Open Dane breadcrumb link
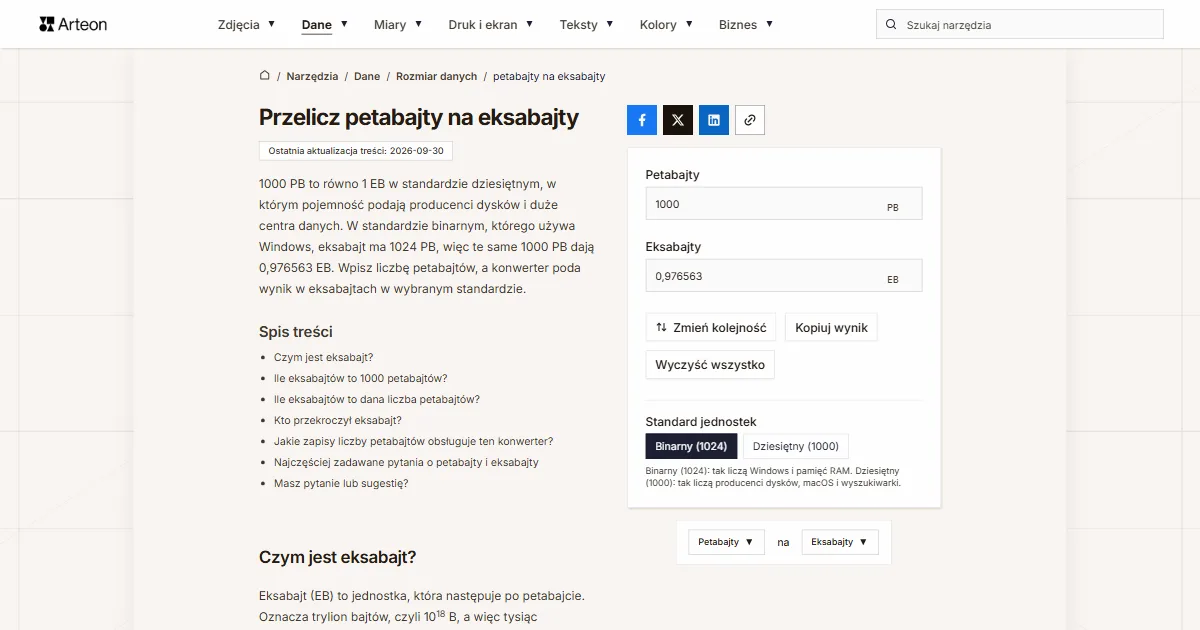Screen dimensions: 1200x630 pos(367,76)
